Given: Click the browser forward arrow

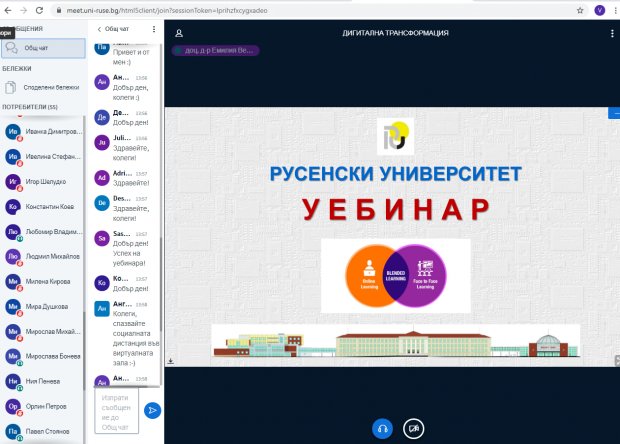Looking at the screenshot, I should 23,10.
